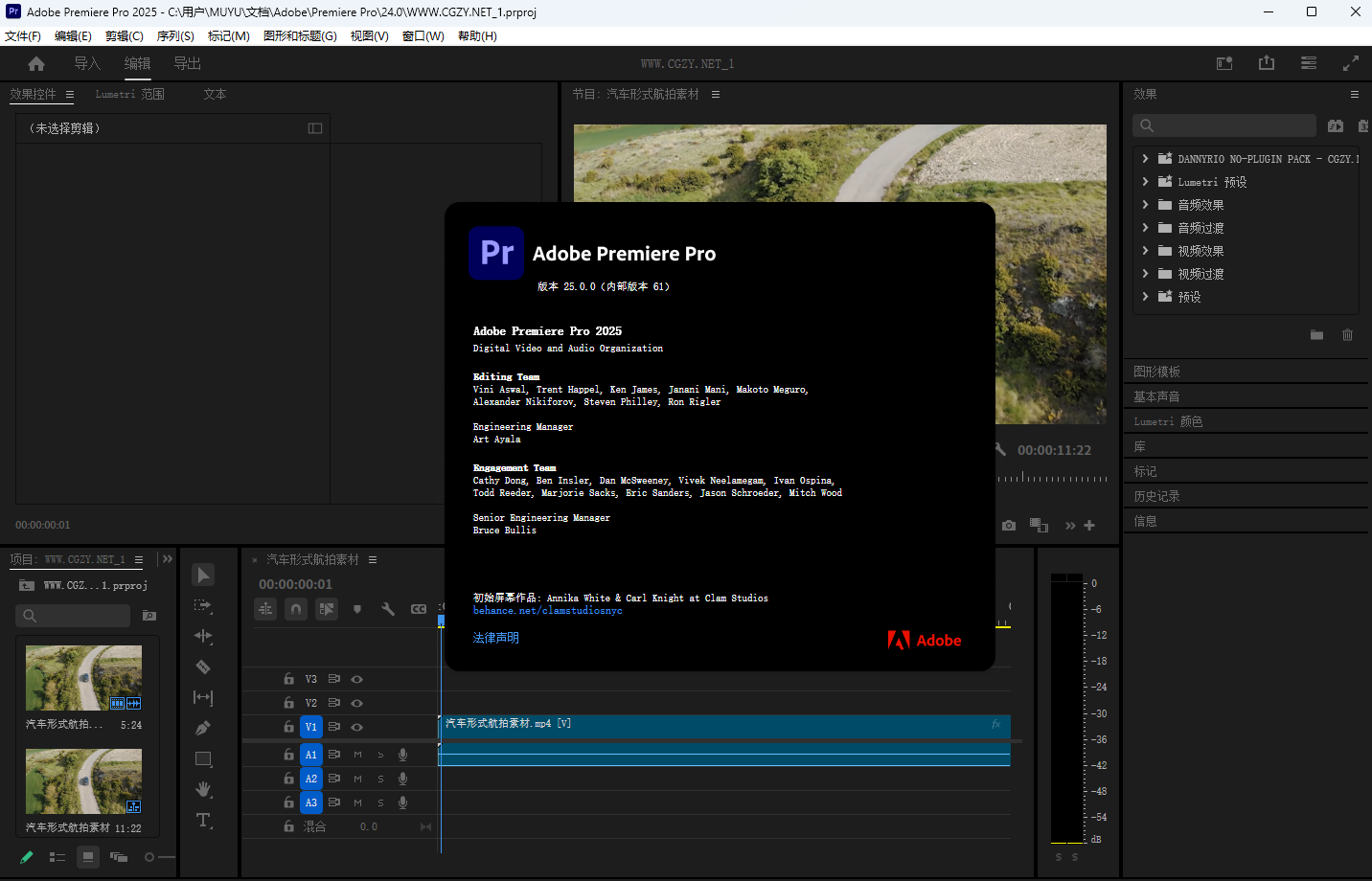
Task: Open the 文件(F) menu
Action: [x=23, y=36]
